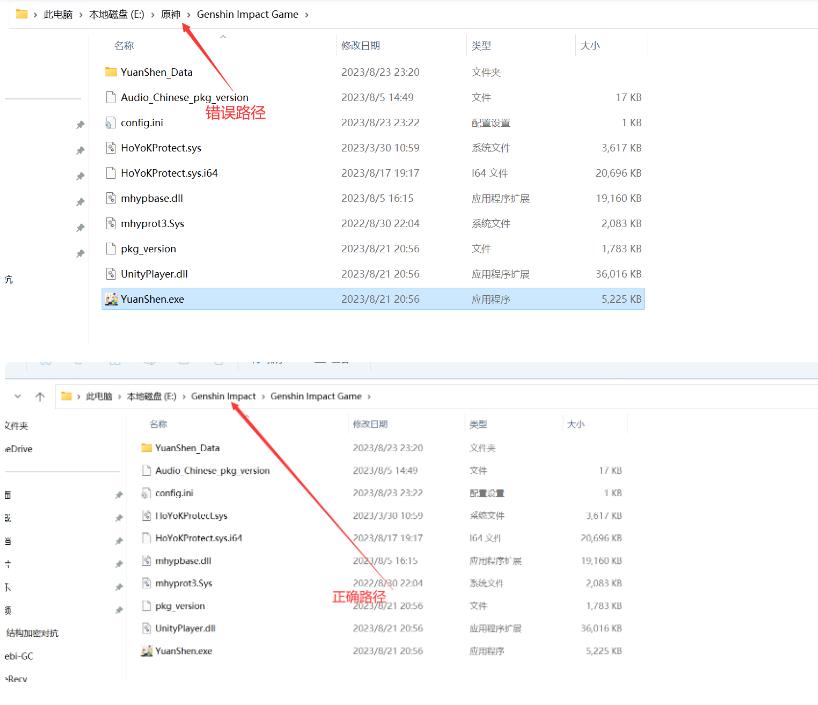Screen dimensions: 818x705
Task: Select mhypbase.dll file icon in top window
Action: (111, 198)
